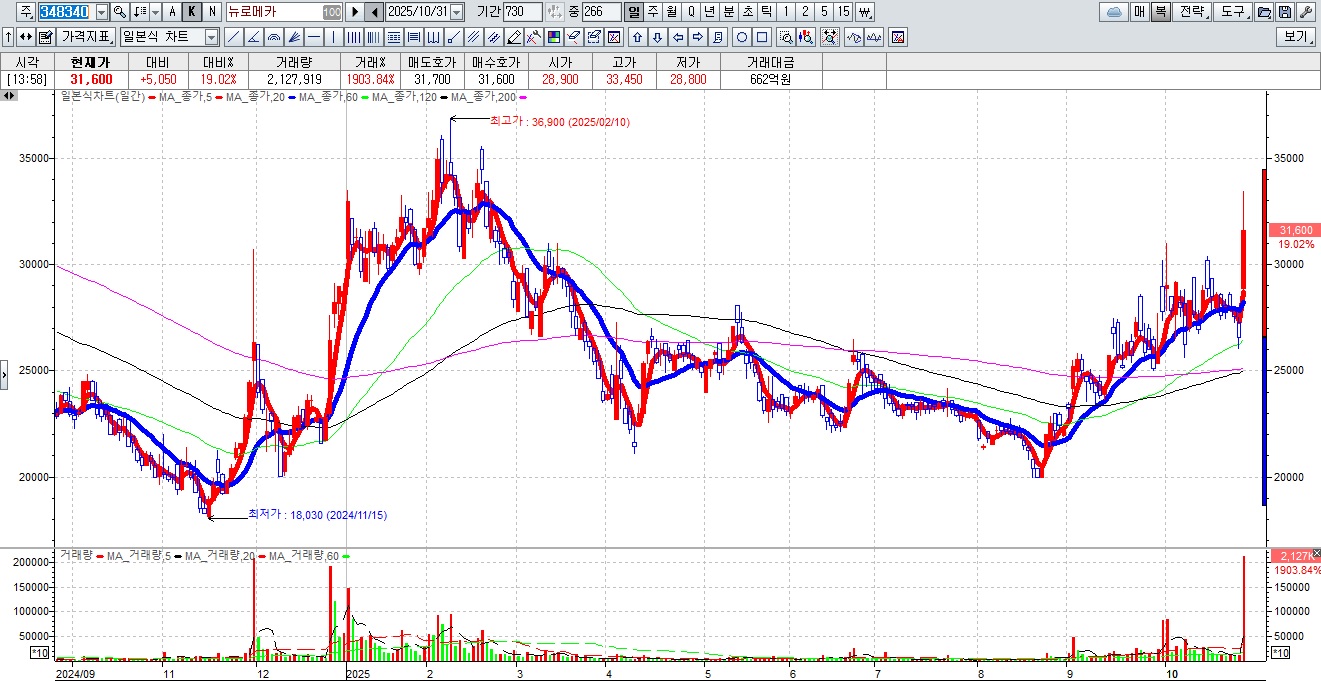
Task: Click the next stock play arrow
Action: (354, 12)
